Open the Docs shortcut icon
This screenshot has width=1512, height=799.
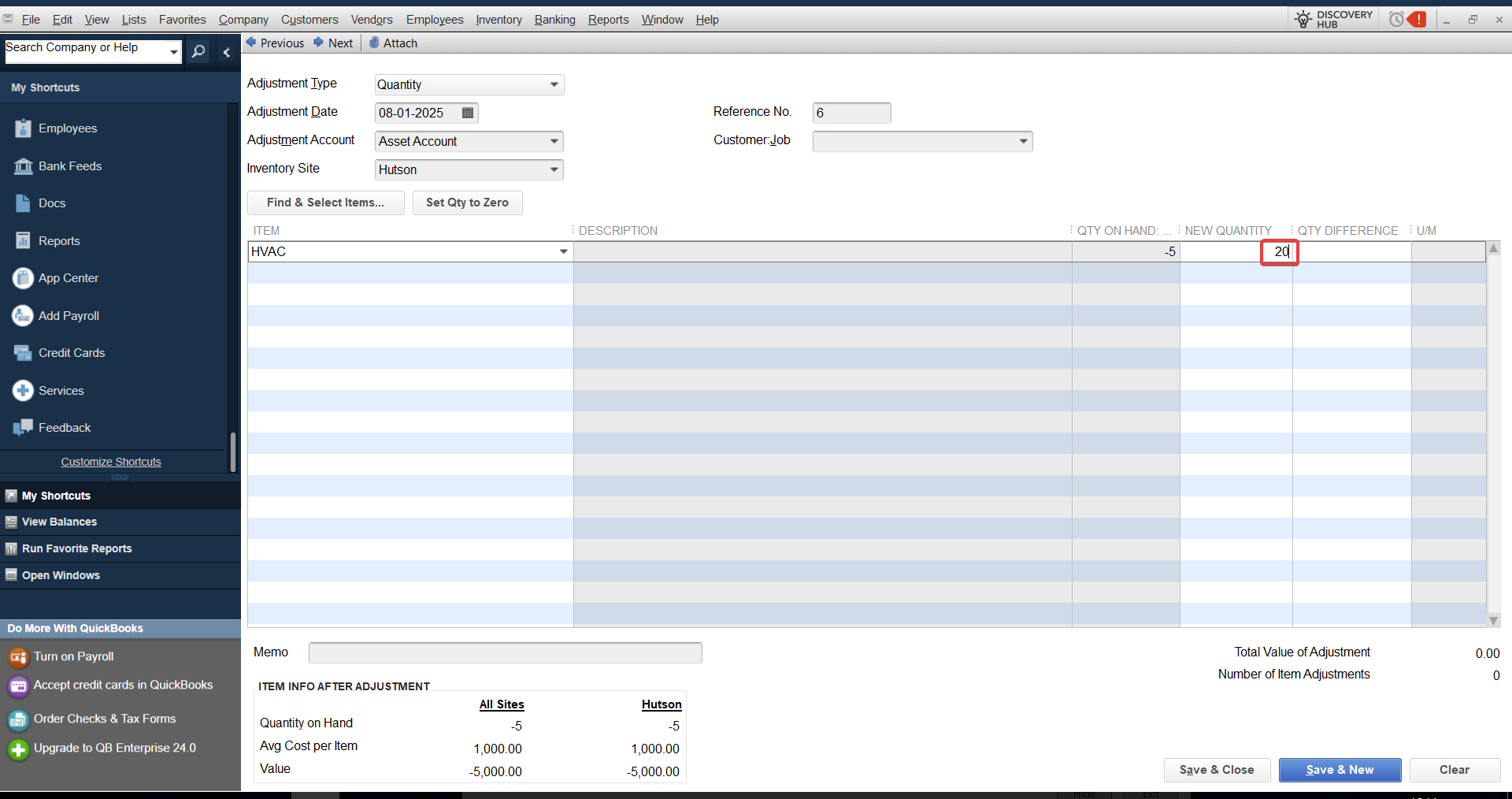point(23,203)
